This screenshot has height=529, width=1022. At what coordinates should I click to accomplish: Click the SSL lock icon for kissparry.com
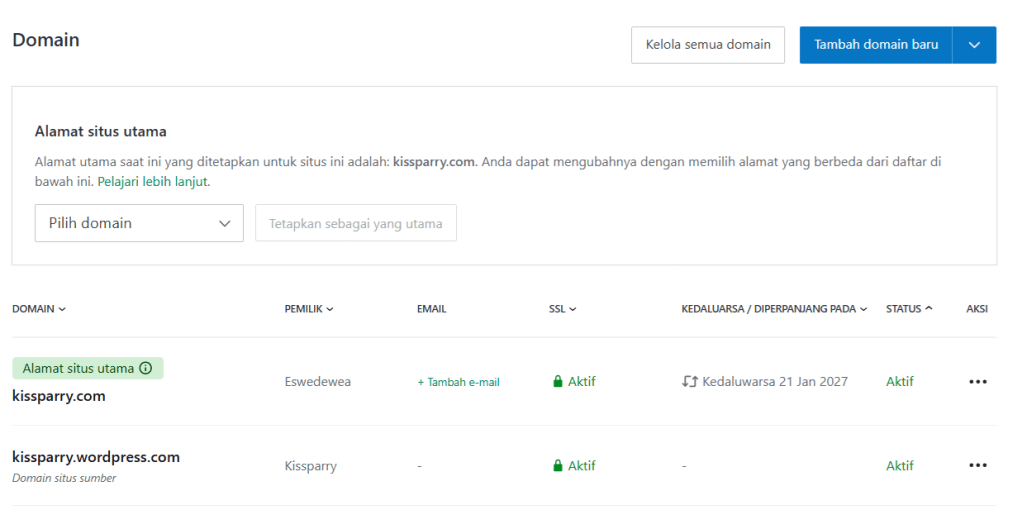point(558,382)
